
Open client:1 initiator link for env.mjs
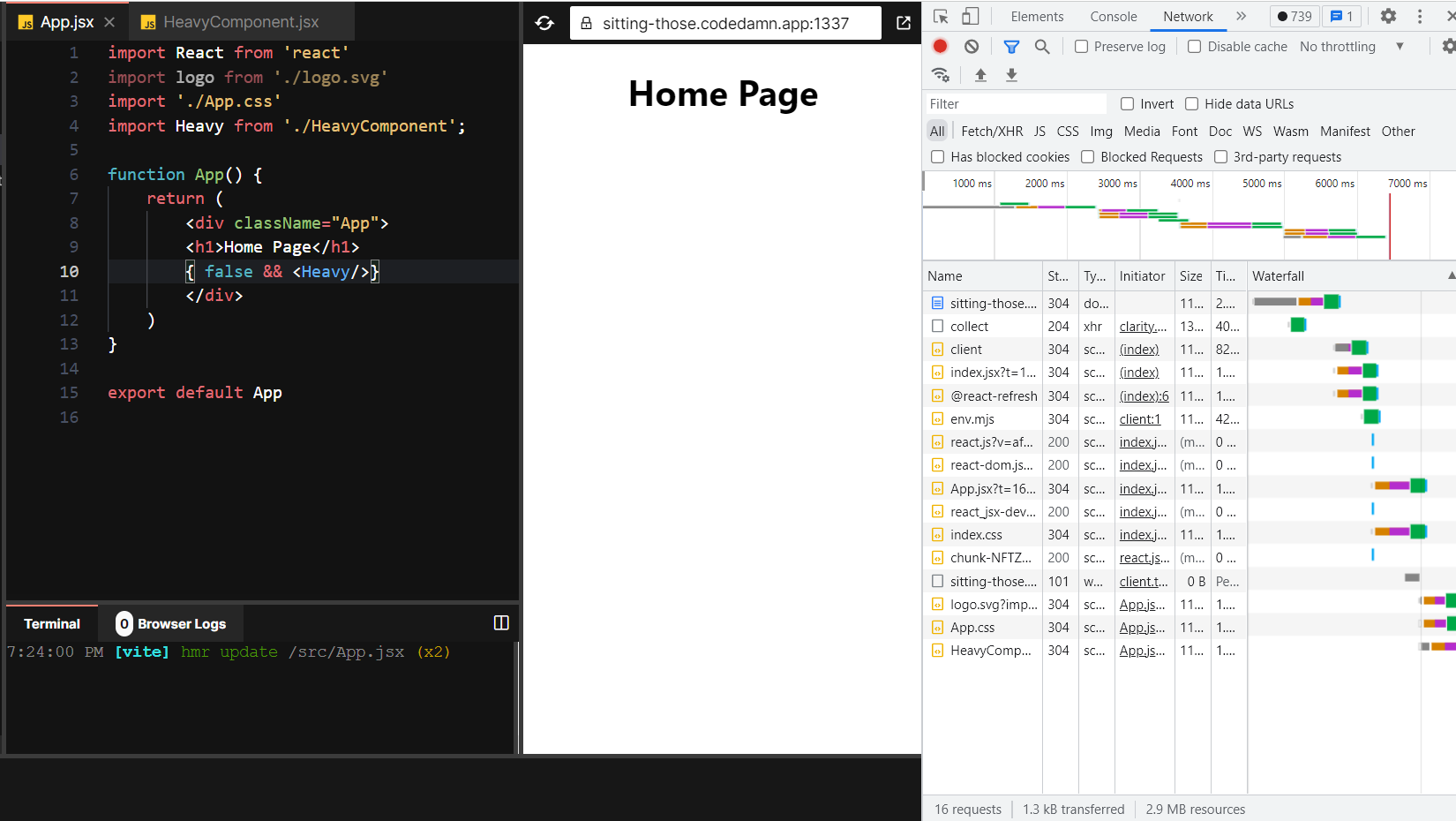point(1139,418)
